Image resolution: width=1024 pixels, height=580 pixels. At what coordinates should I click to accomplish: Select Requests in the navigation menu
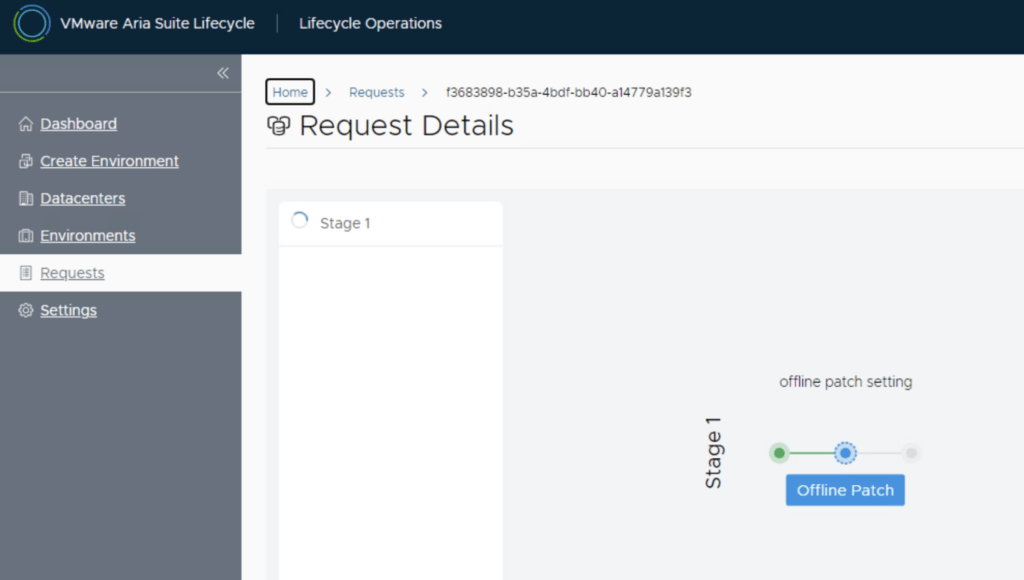coord(72,273)
